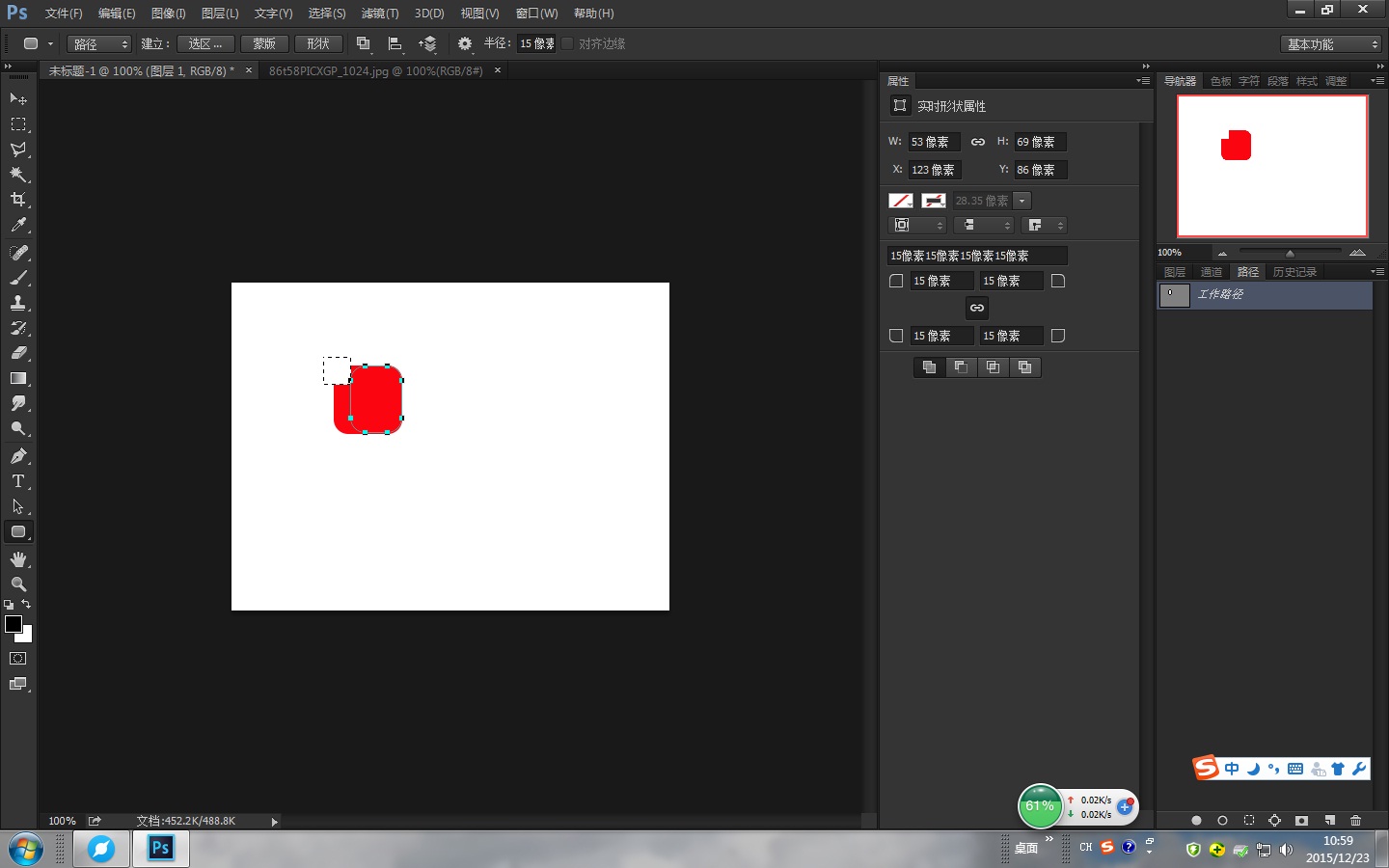This screenshot has width=1389, height=868.
Task: Open the path alignment menu
Action: 395,43
